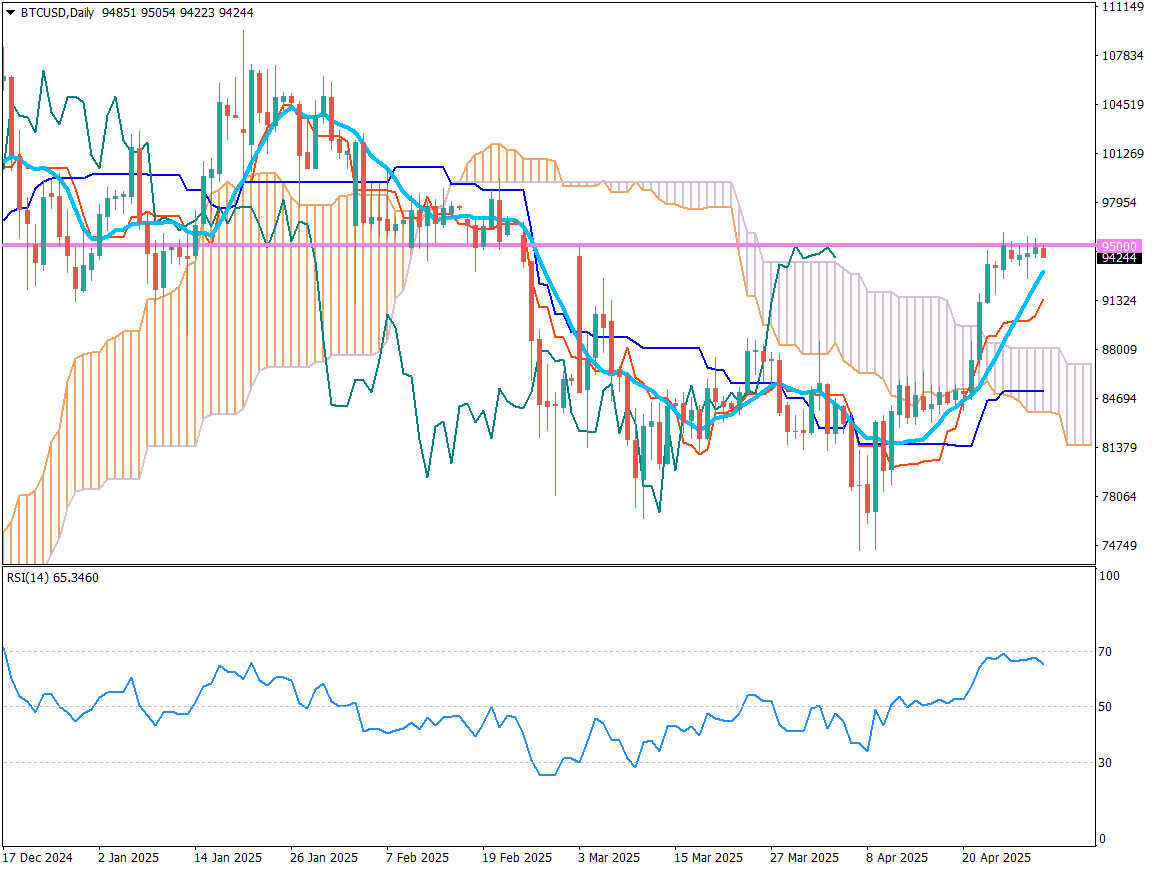Viewport: 1152px width, 870px height.
Task: Click the 17 Dec 2024 date label
Action: pyautogui.click(x=38, y=858)
